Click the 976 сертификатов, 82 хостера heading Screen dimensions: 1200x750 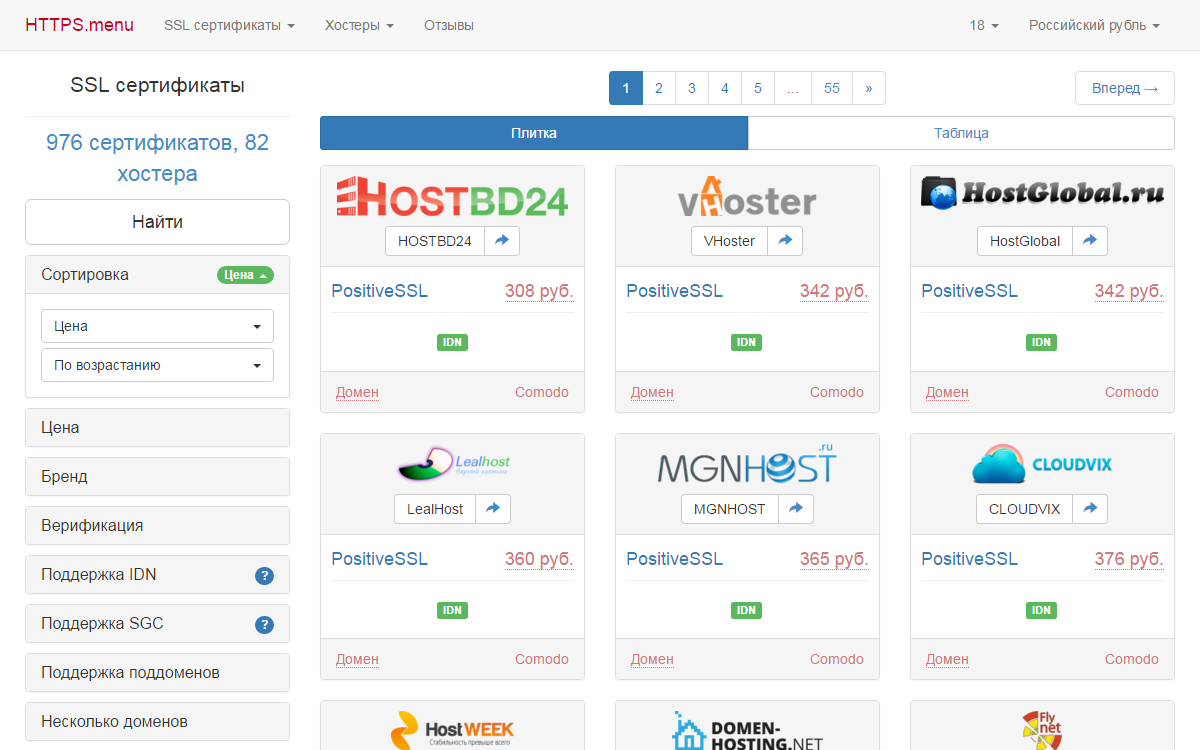pyautogui.click(x=157, y=158)
